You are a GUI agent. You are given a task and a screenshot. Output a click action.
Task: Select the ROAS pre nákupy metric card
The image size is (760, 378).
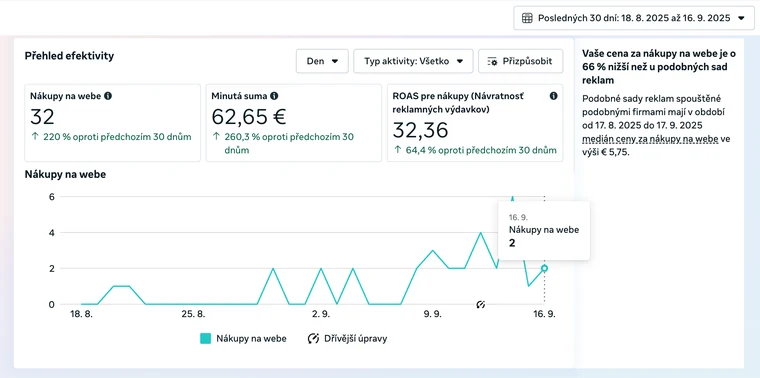click(x=475, y=123)
